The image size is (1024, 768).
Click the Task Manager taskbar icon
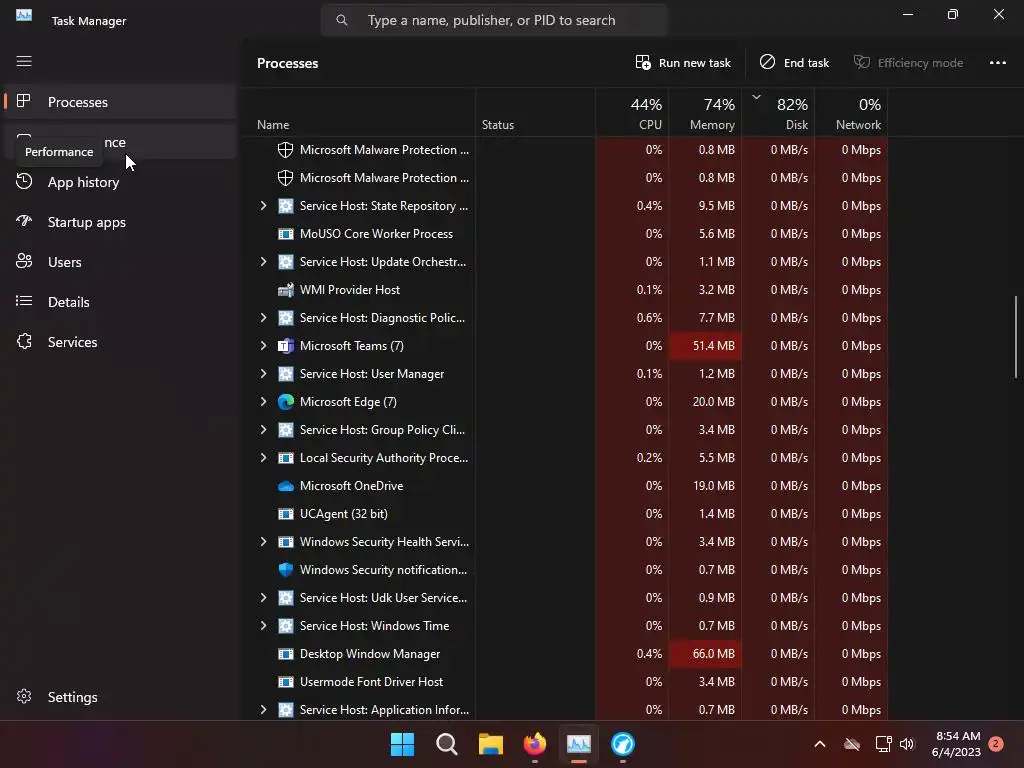(579, 744)
